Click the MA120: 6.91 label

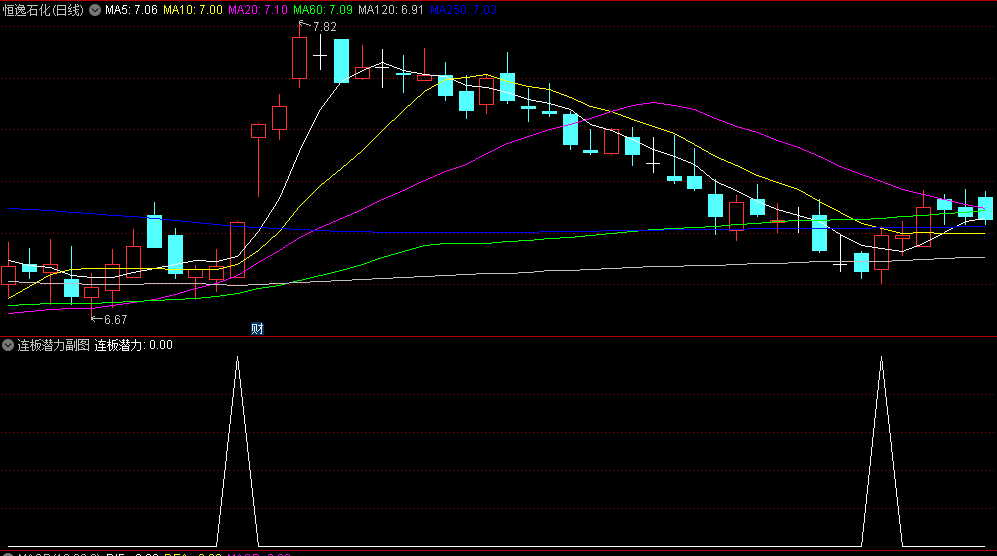(x=390, y=10)
